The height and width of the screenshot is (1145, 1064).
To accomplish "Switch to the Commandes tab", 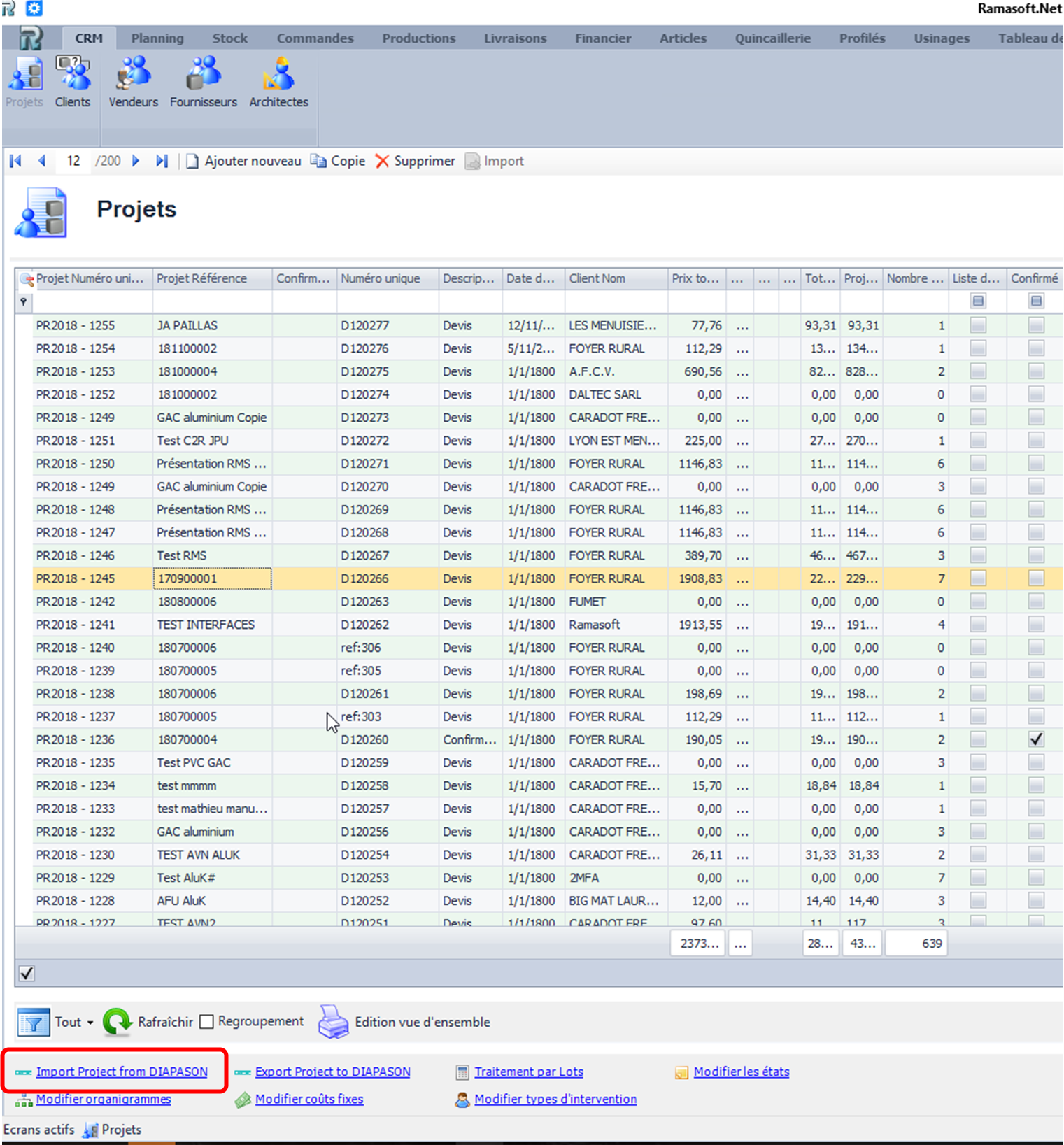I will click(315, 38).
